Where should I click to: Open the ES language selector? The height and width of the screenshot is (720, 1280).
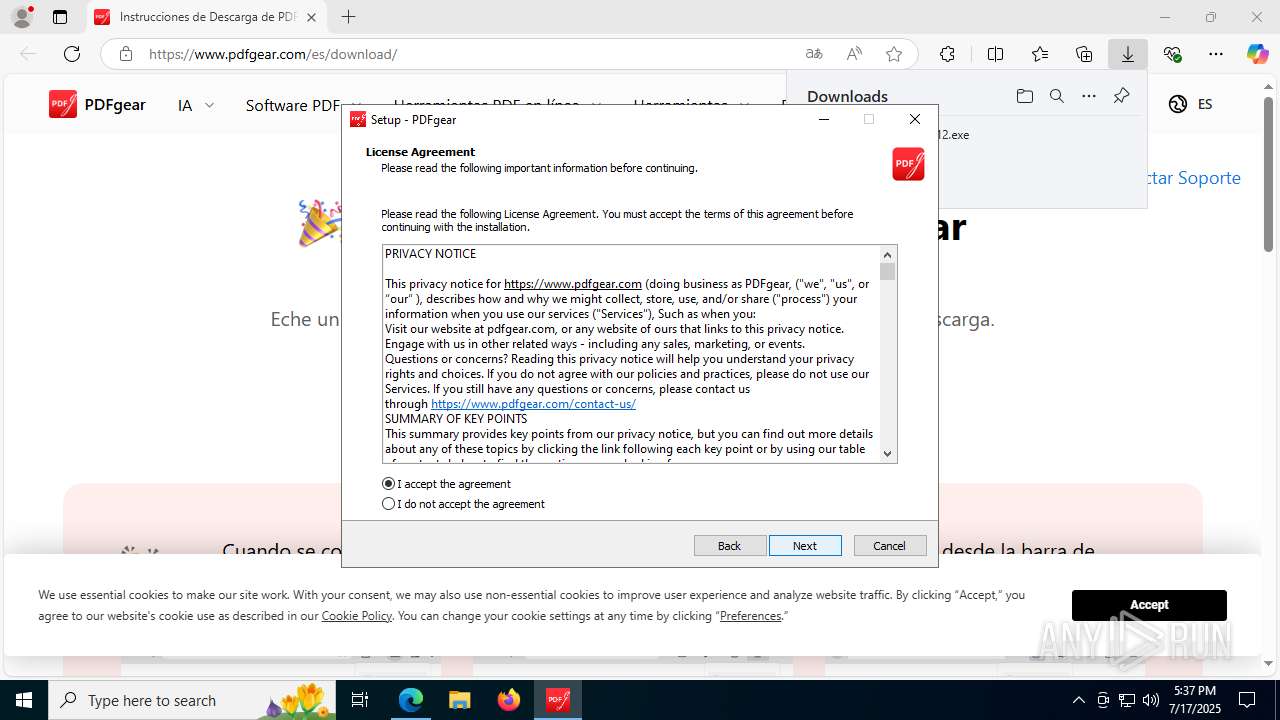1190,104
